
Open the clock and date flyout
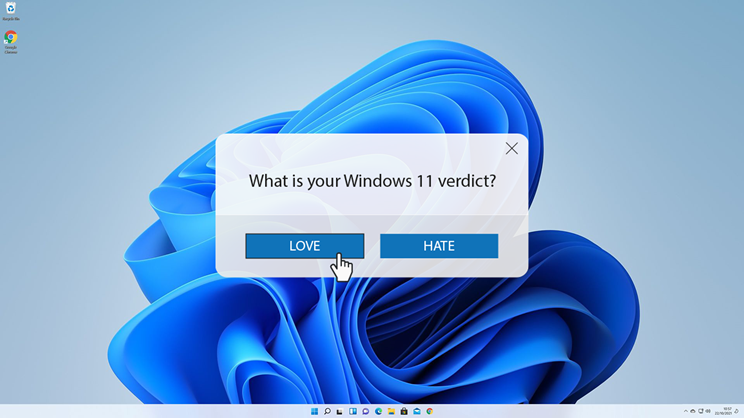[724, 411]
